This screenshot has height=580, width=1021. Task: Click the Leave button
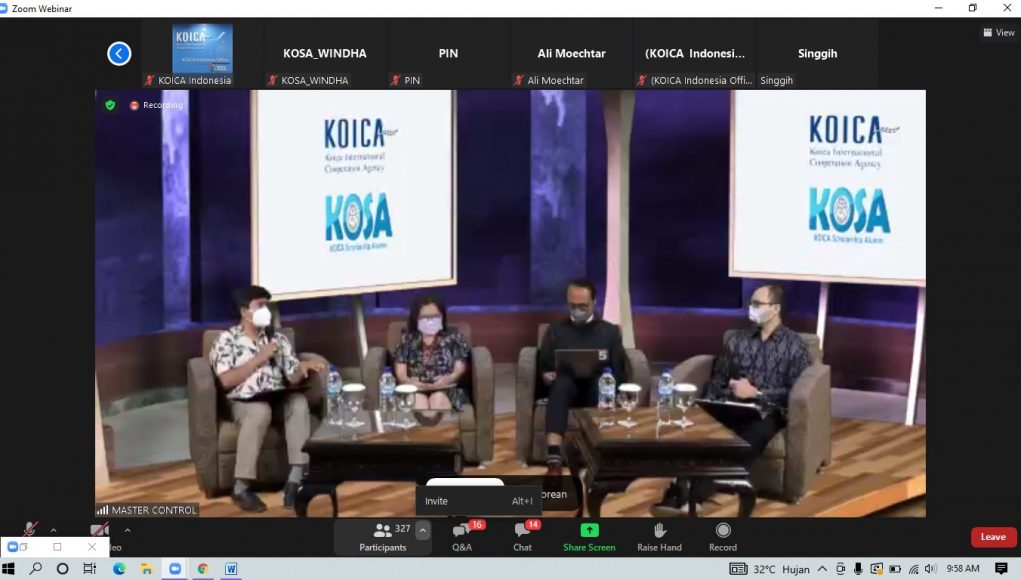(x=993, y=537)
